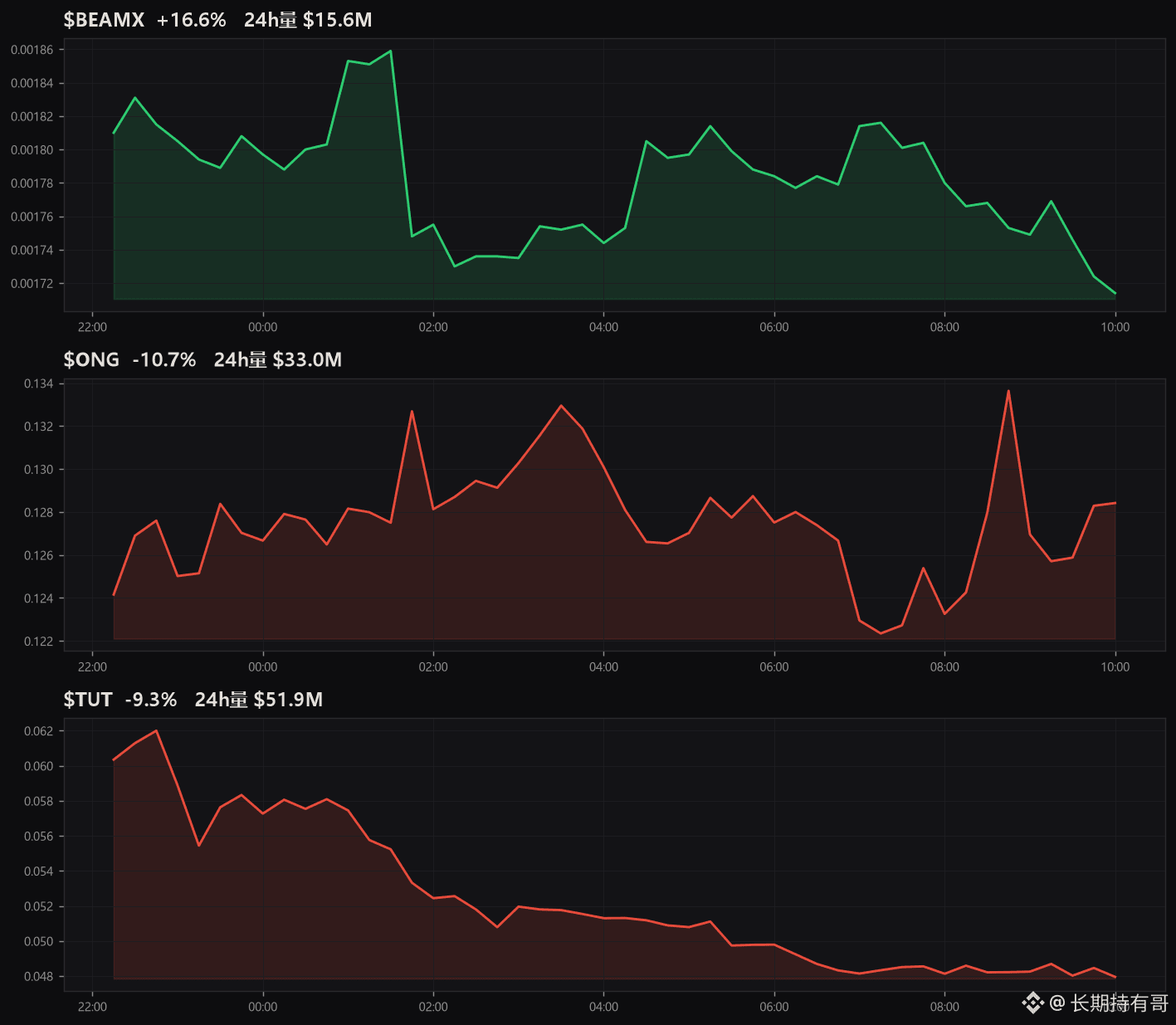Screen dimensions: 1176x1025
Task: Select 22:00 time label under ONG chart
Action: coord(92,667)
